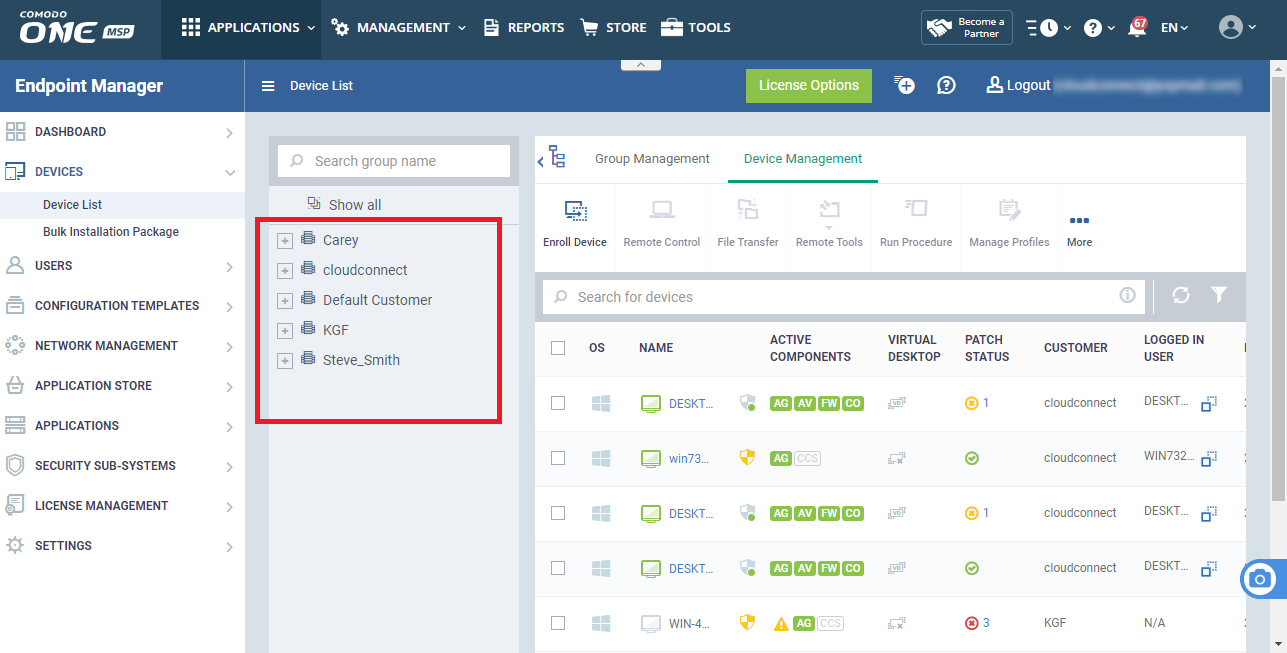Expand the Carey customer tree node
Screen dimensions: 1287x653
click(285, 241)
